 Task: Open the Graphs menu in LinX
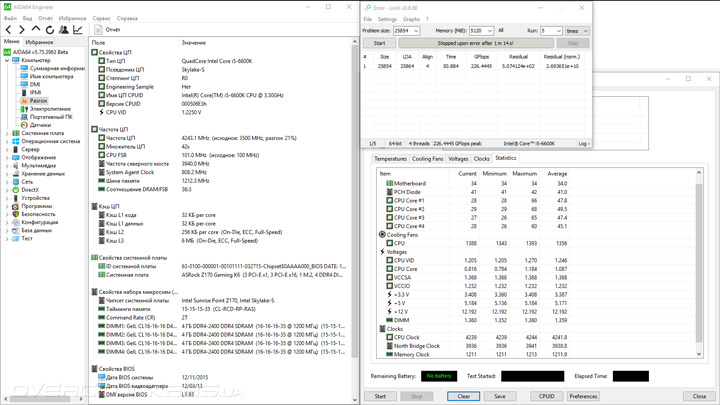[x=411, y=19]
